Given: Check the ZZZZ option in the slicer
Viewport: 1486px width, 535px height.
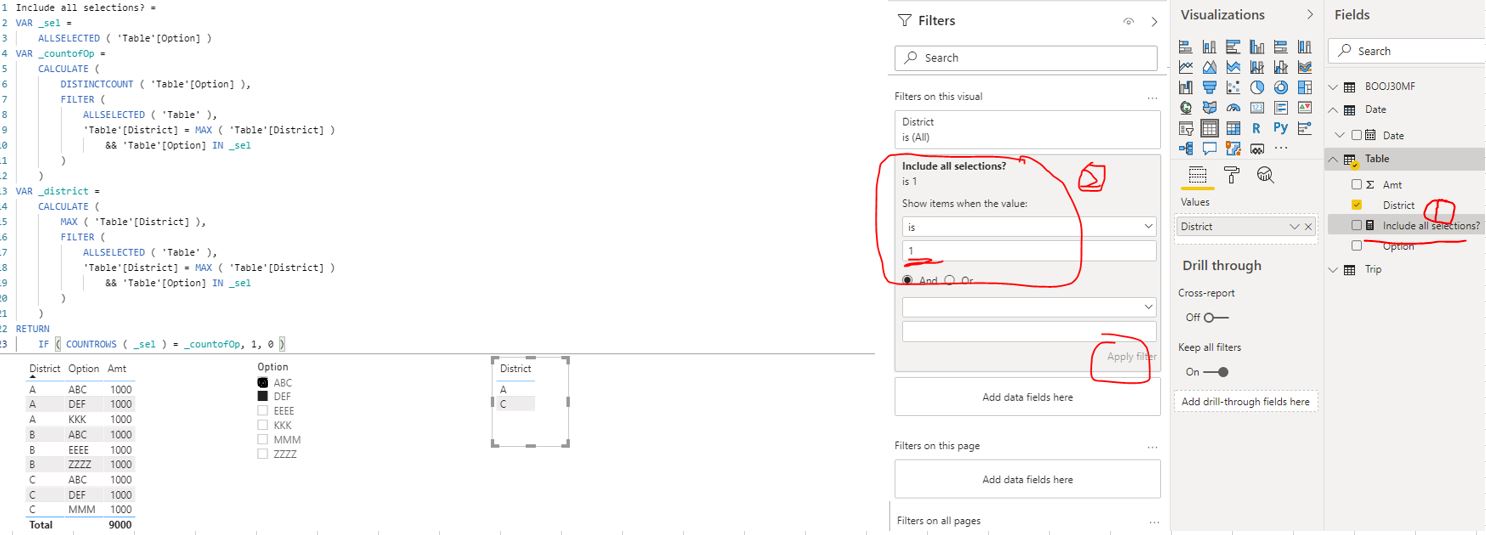Looking at the screenshot, I should point(263,454).
